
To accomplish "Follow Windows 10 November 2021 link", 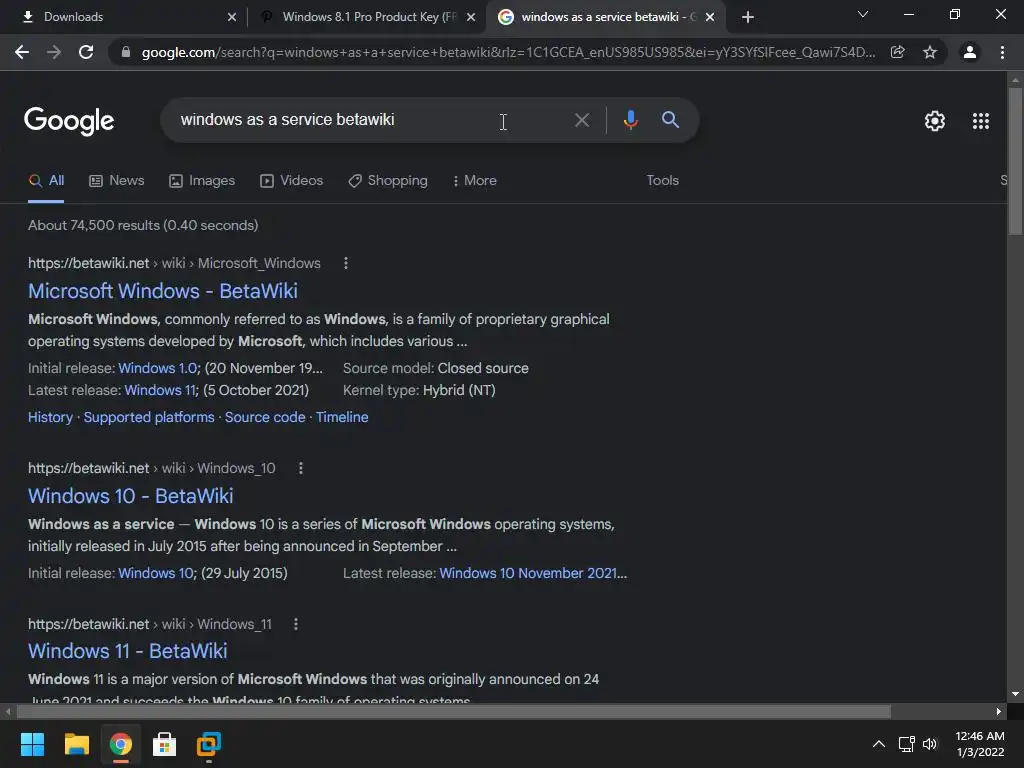I will click(533, 573).
